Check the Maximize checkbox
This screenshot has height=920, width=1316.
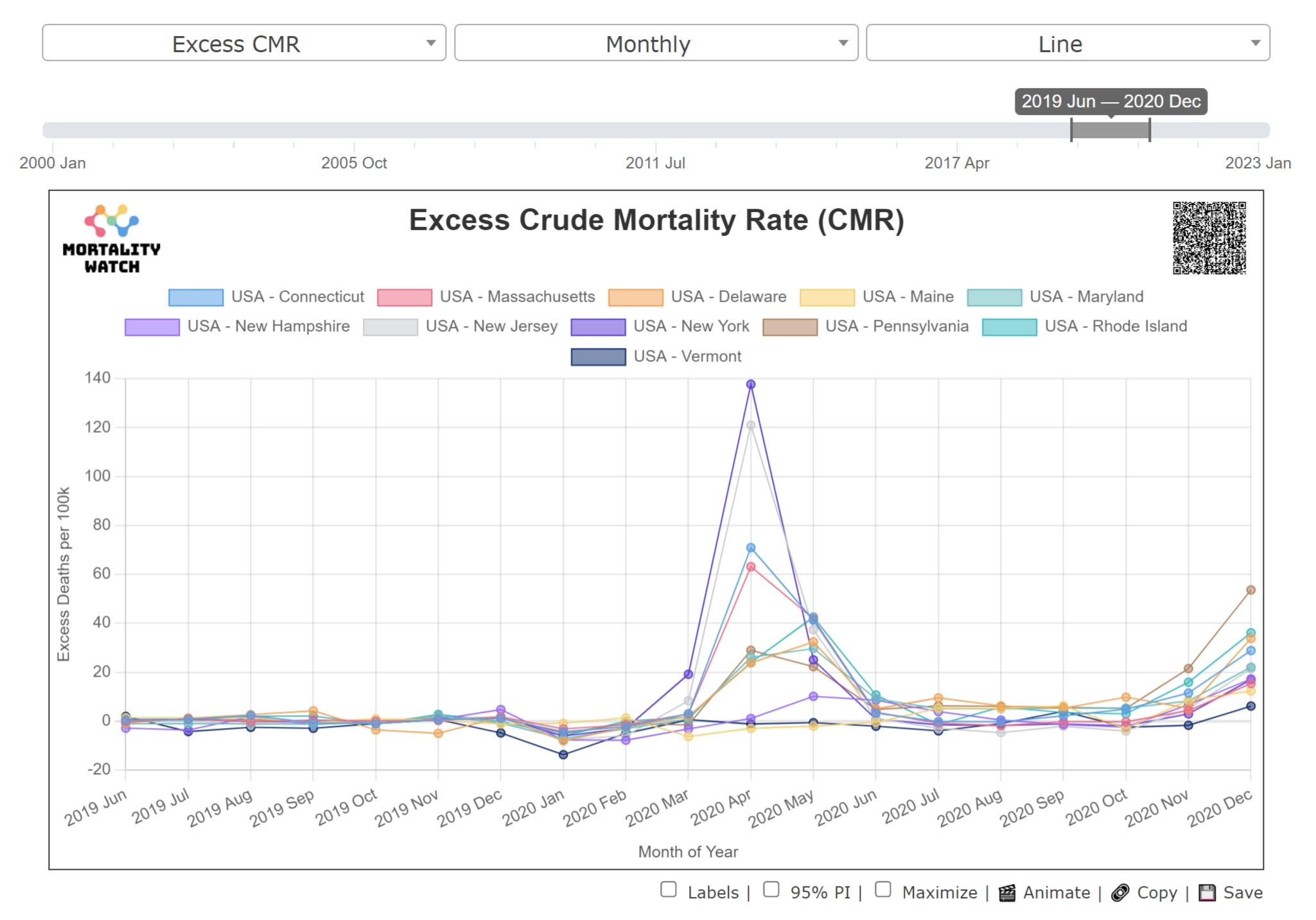883,890
